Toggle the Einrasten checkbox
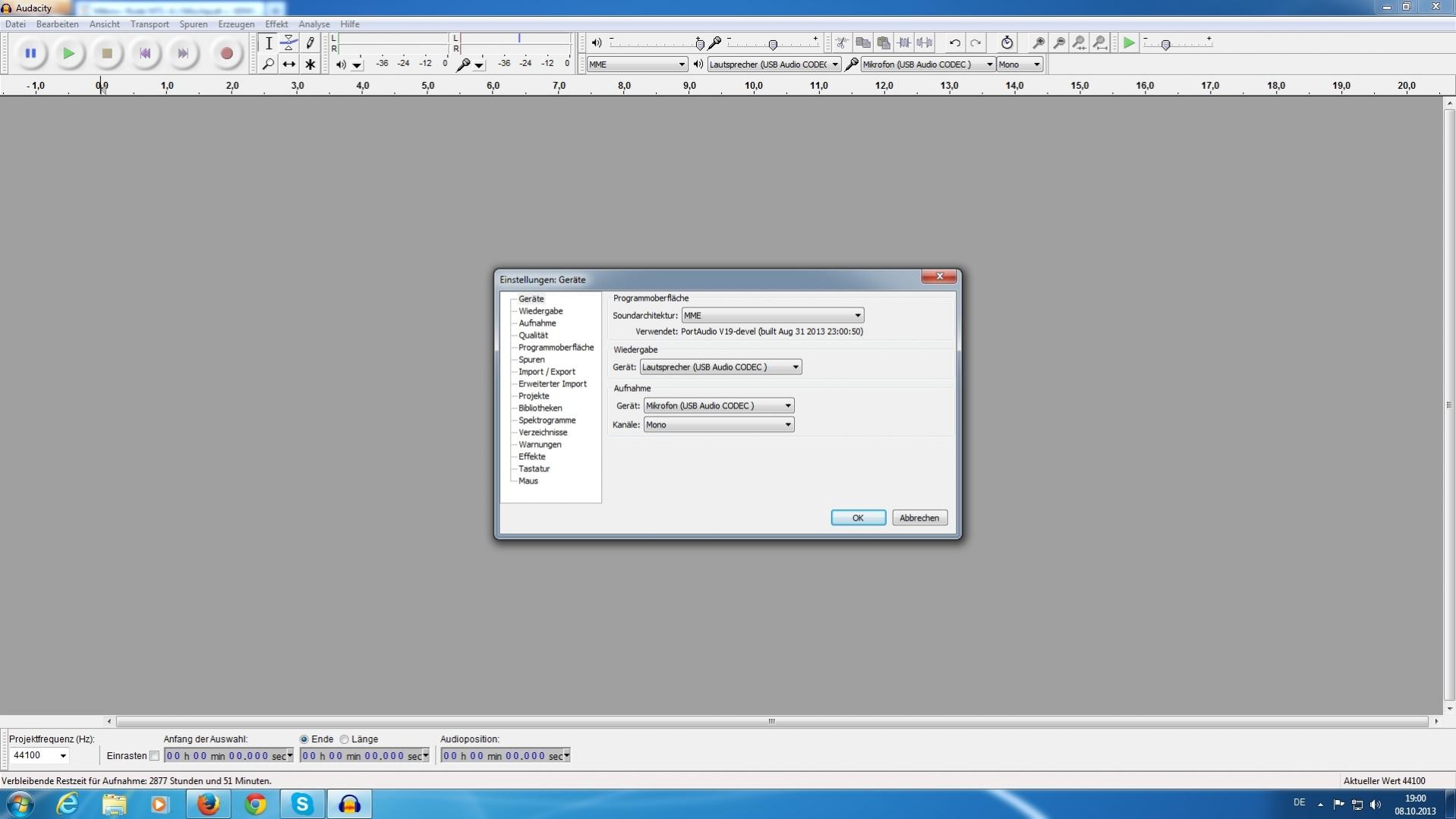Viewport: 1456px width, 819px height. 154,756
